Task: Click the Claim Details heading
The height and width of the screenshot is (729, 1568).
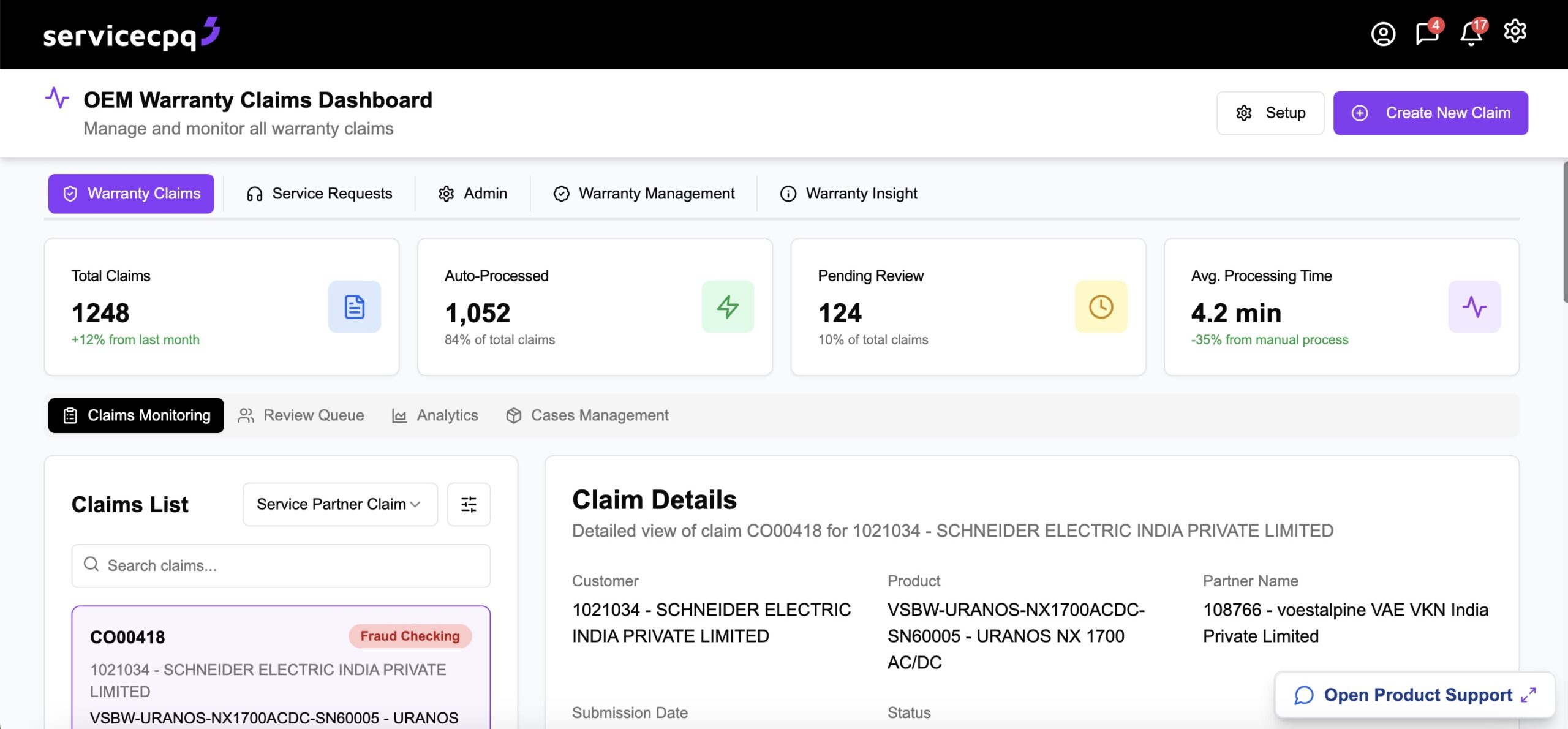Action: (654, 500)
